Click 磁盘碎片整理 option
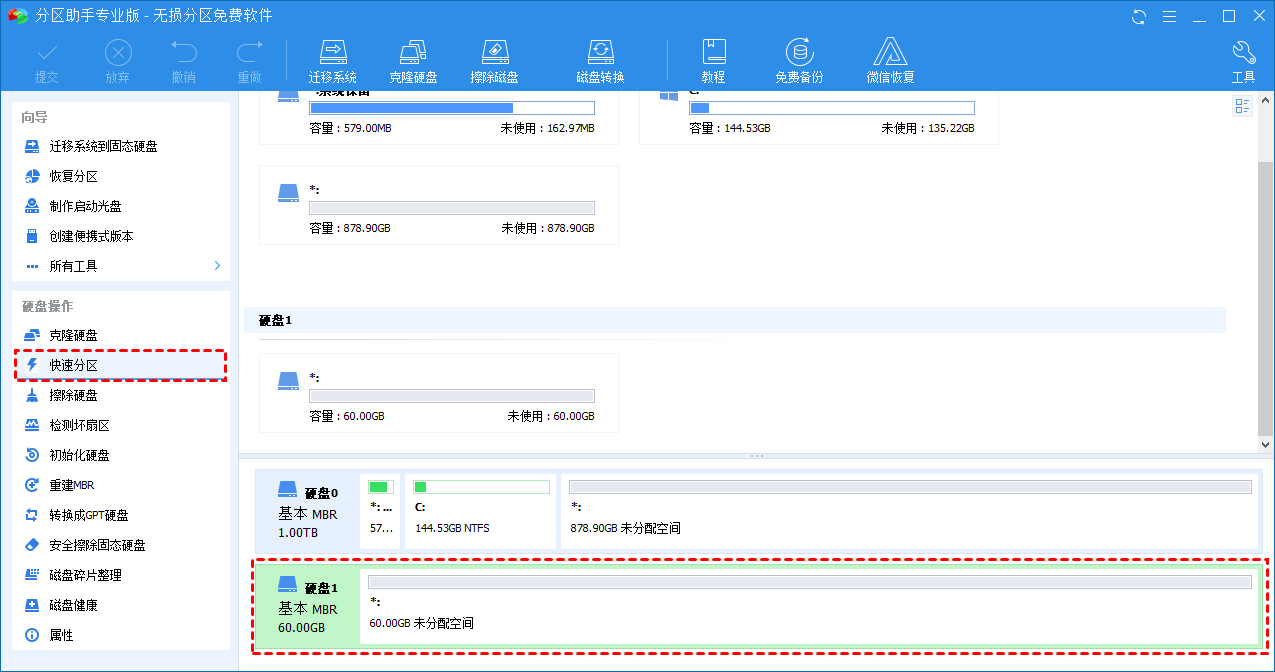Image resolution: width=1275 pixels, height=672 pixels. click(x=86, y=575)
